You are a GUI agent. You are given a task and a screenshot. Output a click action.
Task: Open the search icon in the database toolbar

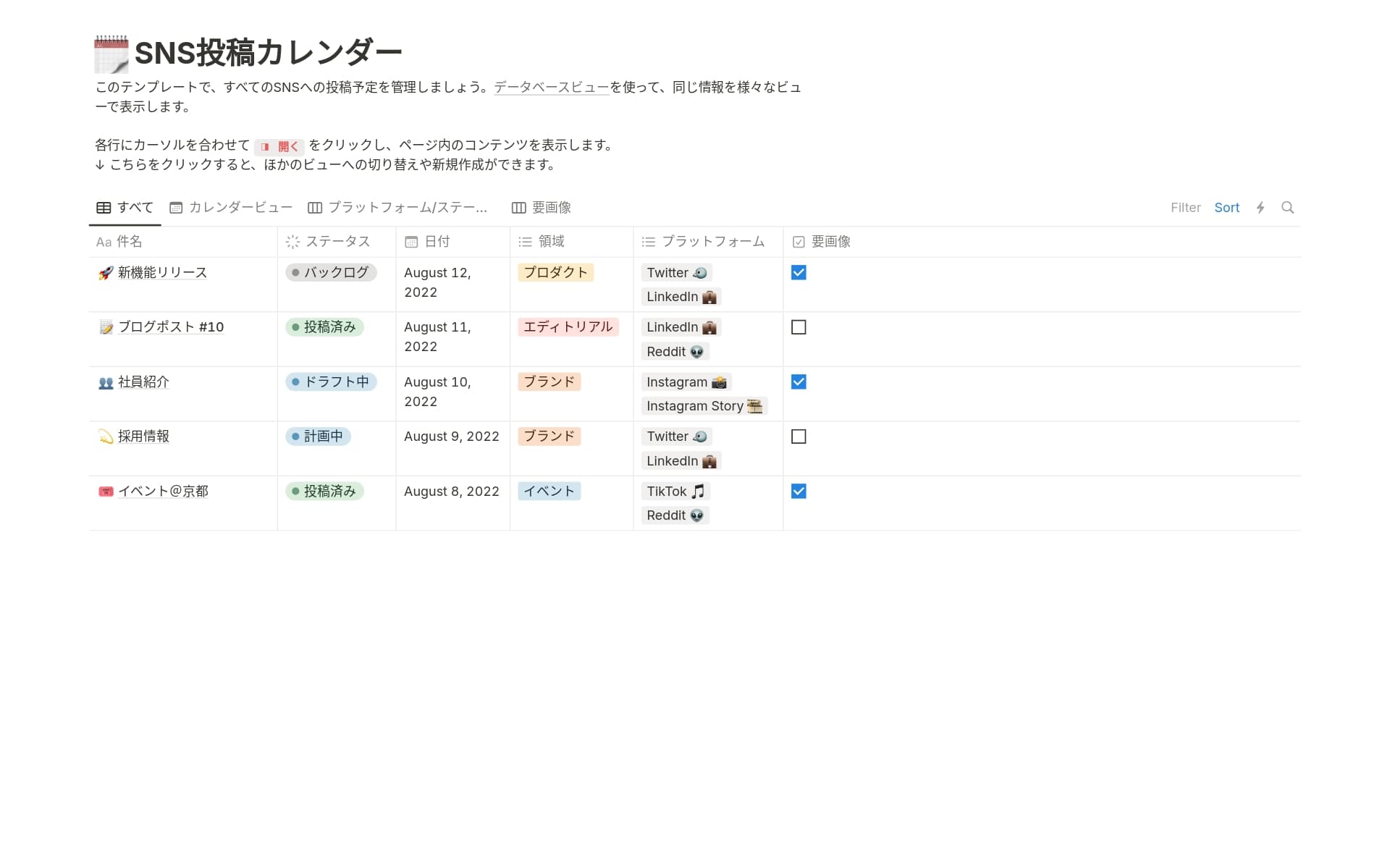coord(1288,207)
